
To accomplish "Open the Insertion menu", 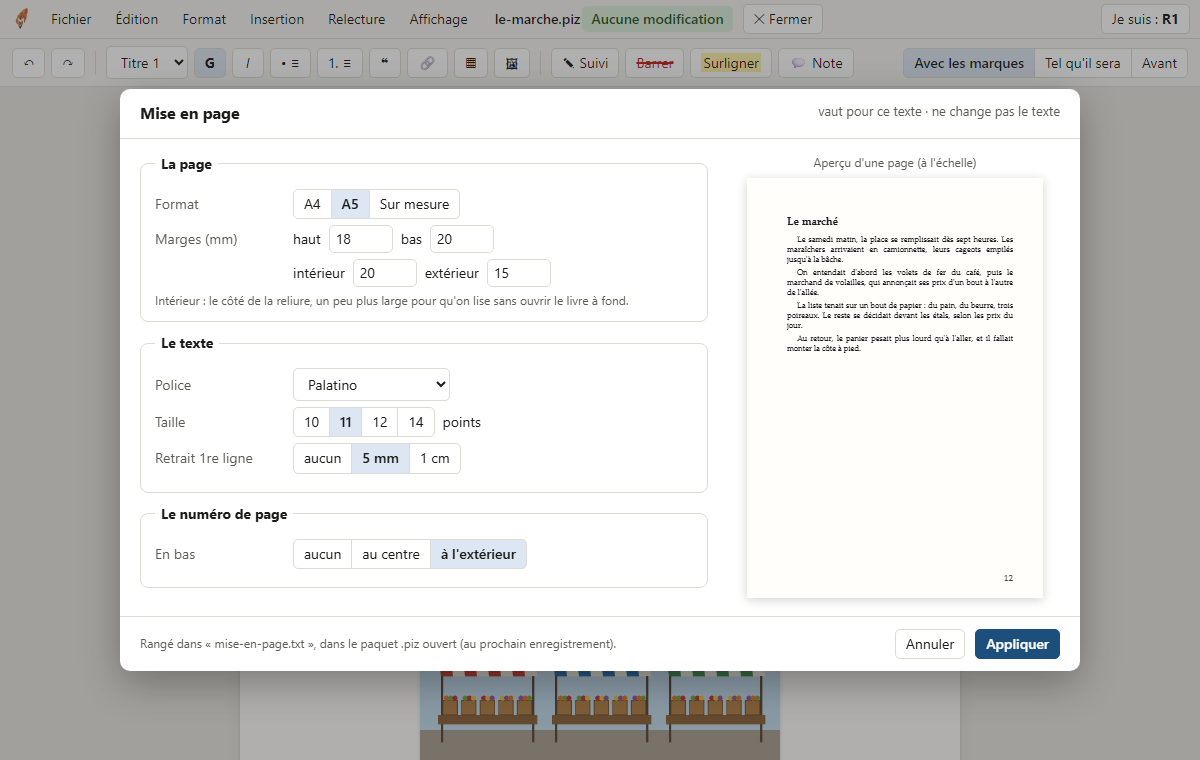I will coord(277,19).
